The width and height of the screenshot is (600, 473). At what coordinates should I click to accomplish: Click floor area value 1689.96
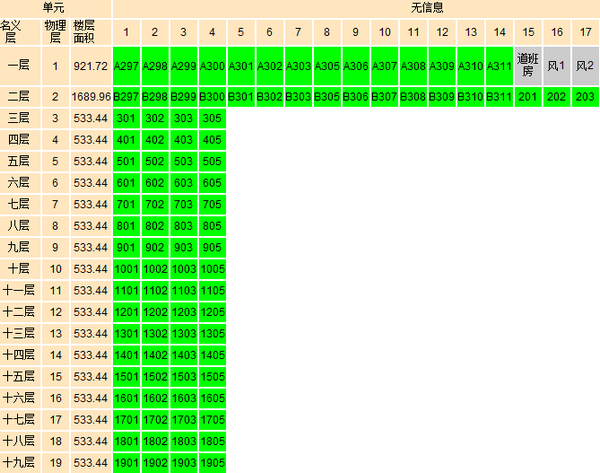pos(91,97)
